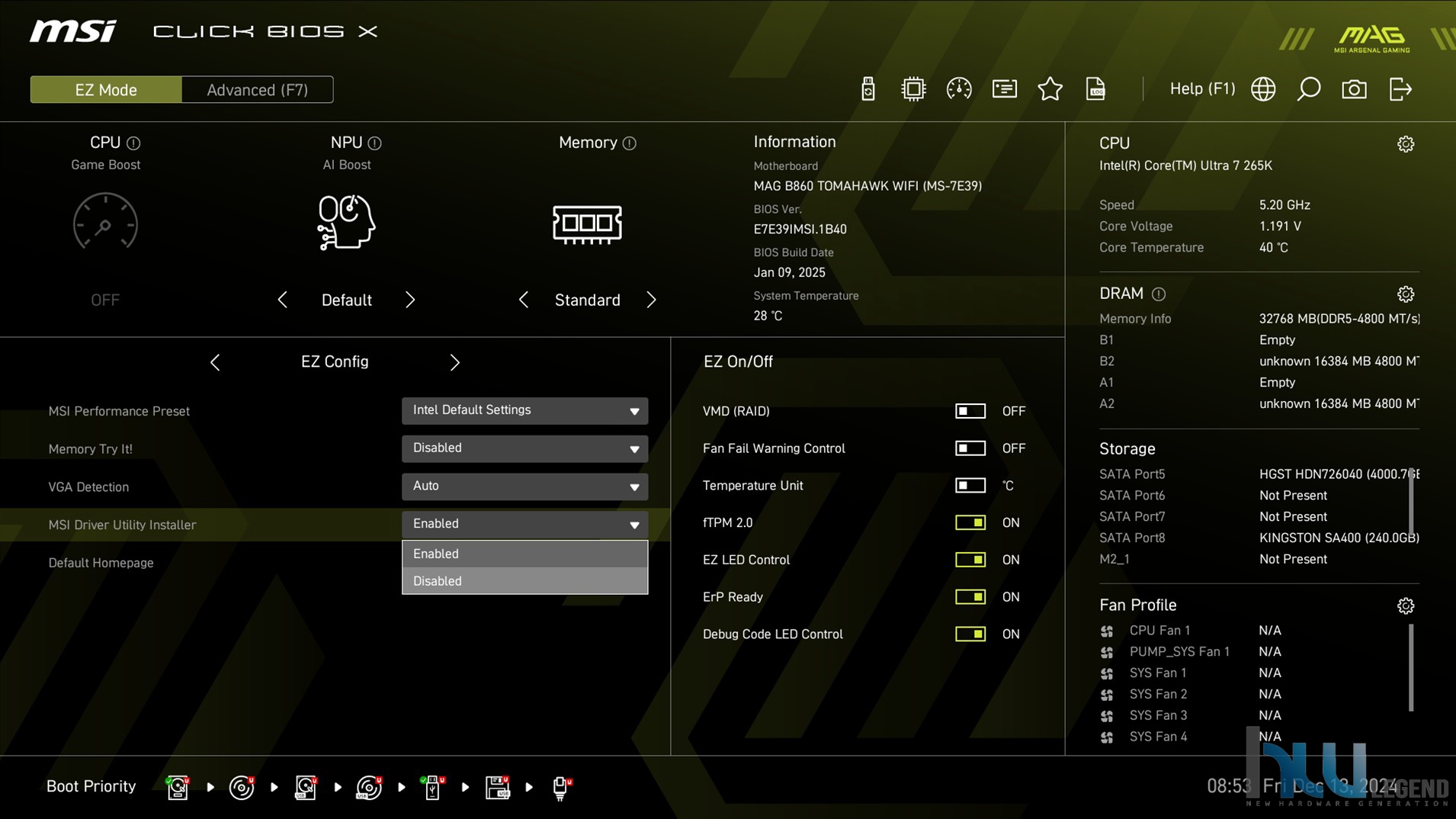Click the exit/save icon in top bar

point(1400,89)
